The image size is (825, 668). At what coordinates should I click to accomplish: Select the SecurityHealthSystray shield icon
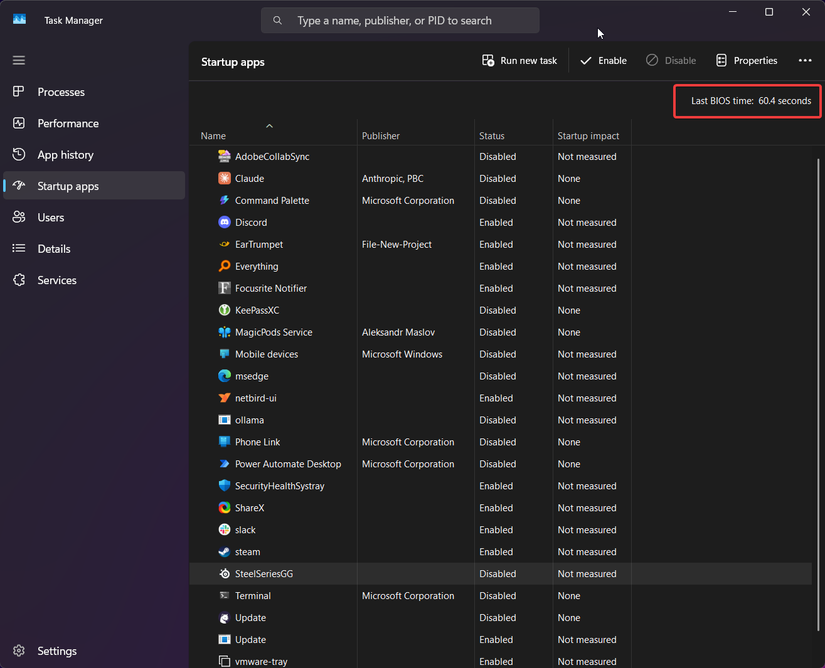click(x=225, y=486)
